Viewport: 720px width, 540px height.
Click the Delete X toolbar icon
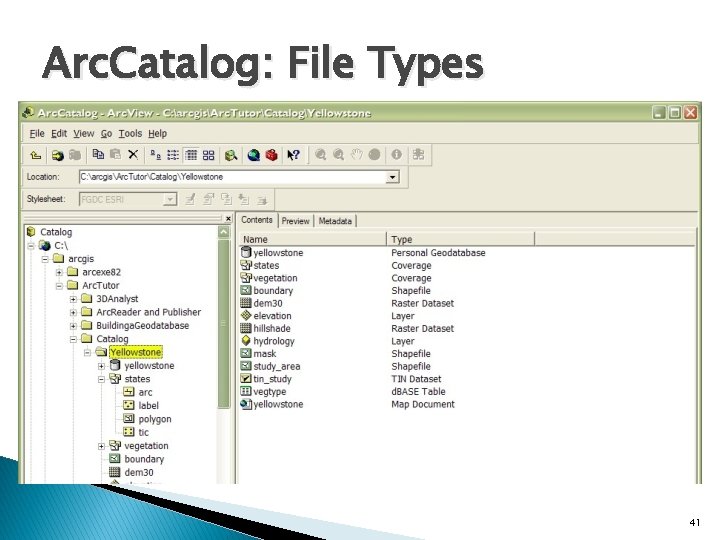tap(133, 155)
